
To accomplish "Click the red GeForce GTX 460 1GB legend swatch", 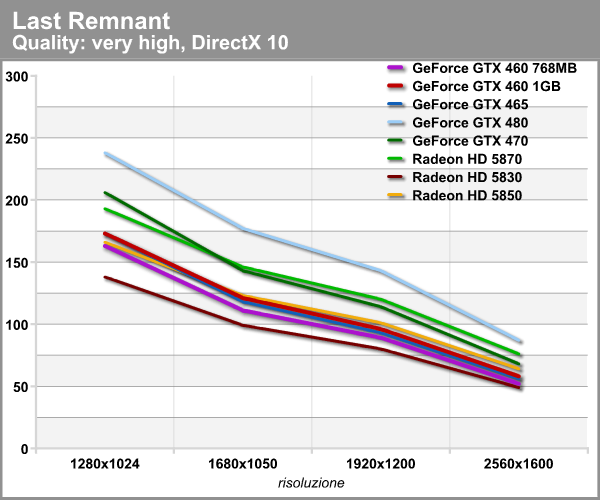I will click(x=395, y=86).
